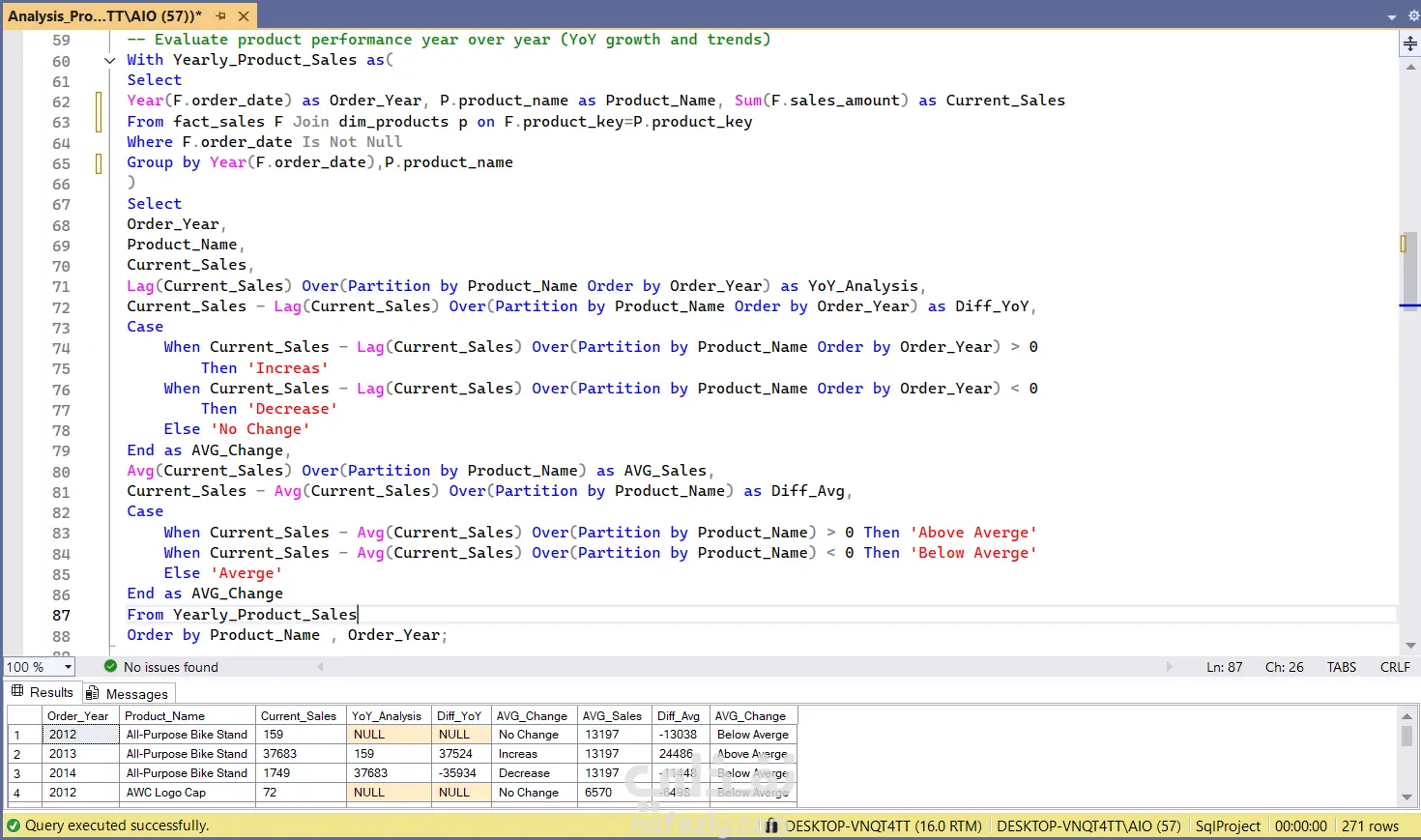Click the CRLF line ending indicator
This screenshot has height=840, width=1421.
pos(1395,667)
